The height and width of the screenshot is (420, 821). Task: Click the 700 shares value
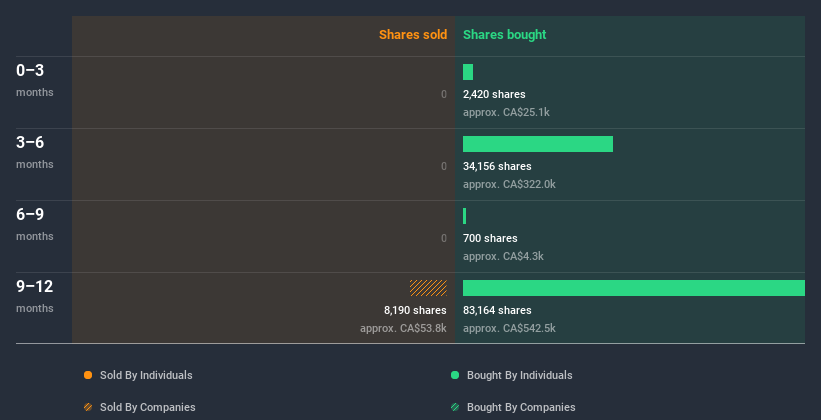490,238
